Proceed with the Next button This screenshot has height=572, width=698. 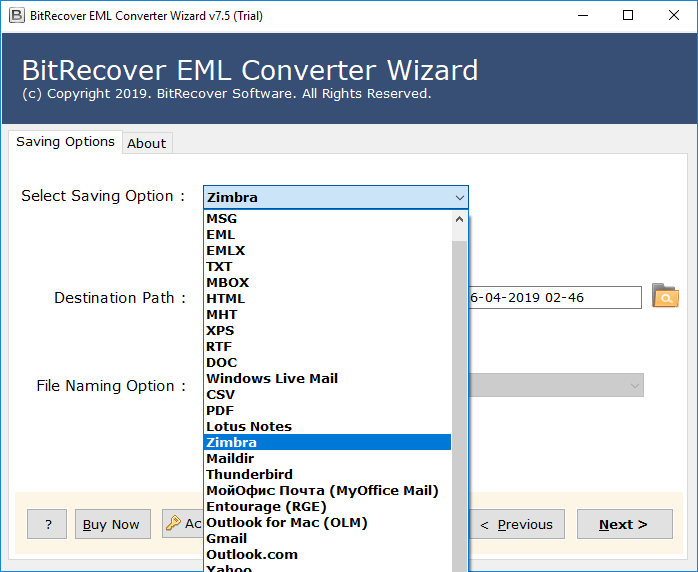coord(625,524)
